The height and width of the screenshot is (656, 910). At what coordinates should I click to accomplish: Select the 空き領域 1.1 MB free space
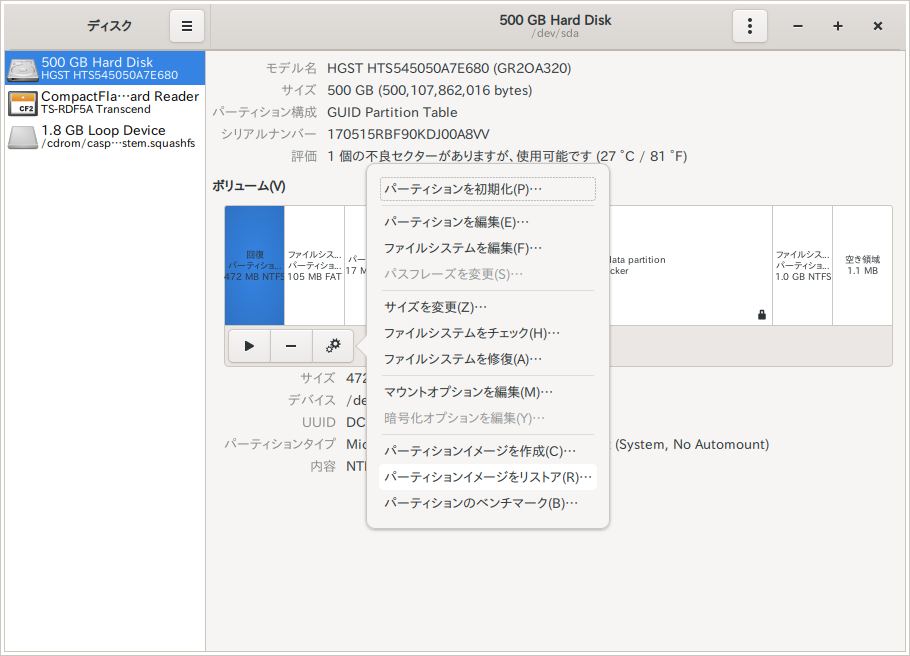862,265
